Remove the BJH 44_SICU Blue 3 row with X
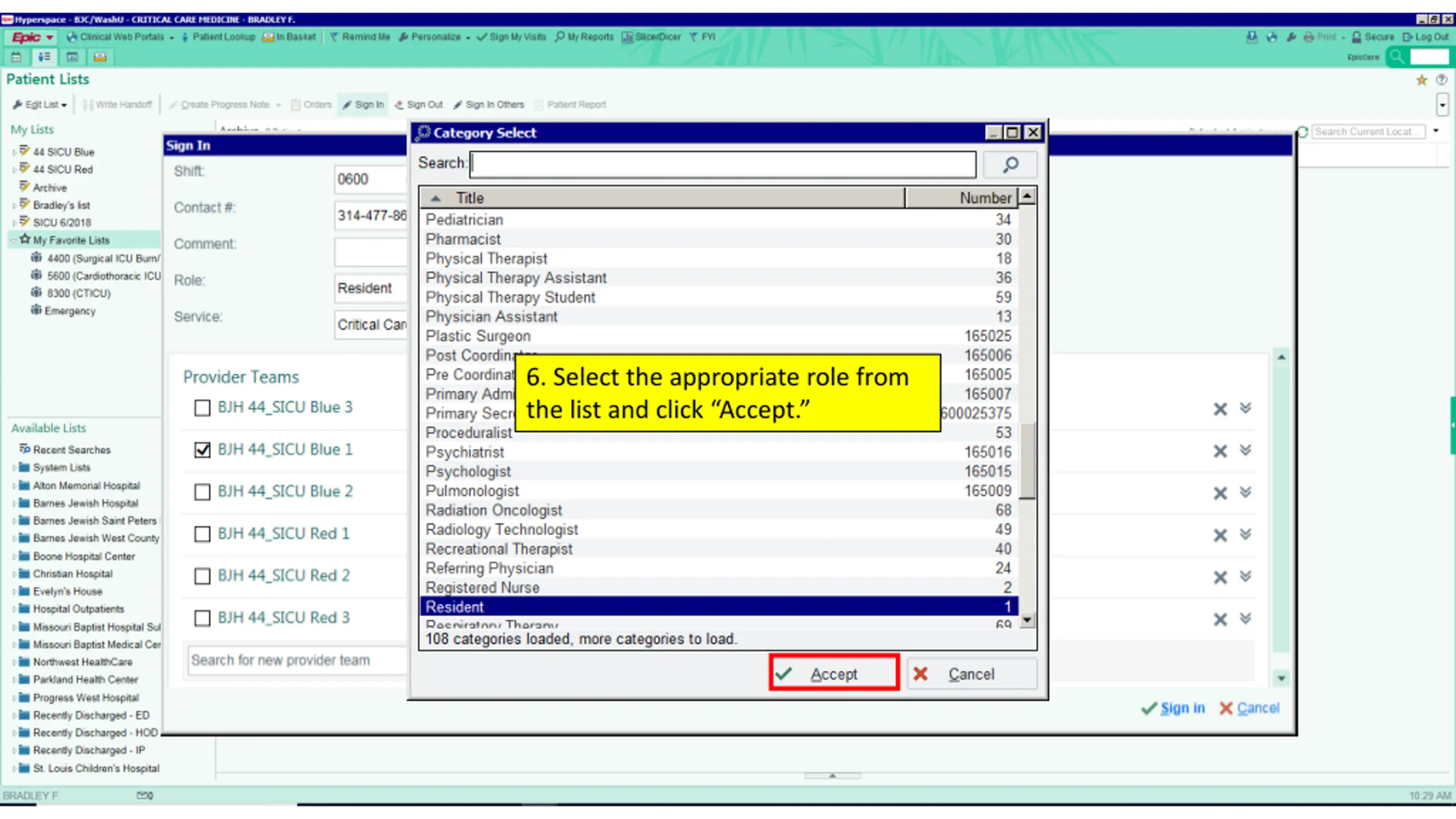 (x=1221, y=409)
